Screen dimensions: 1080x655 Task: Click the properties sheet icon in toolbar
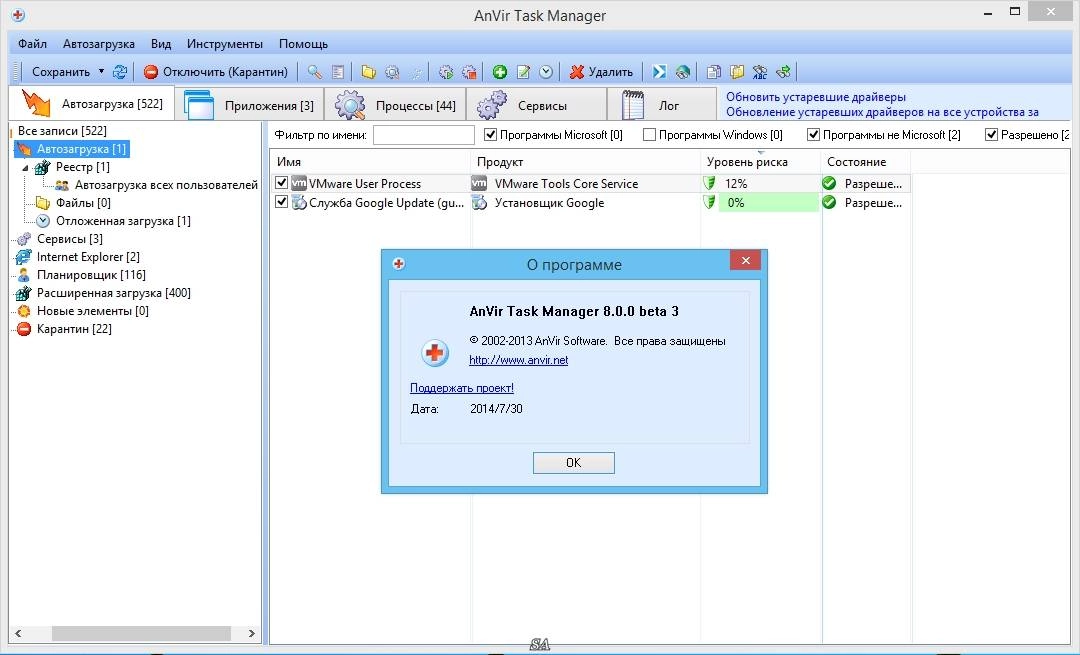coord(338,72)
